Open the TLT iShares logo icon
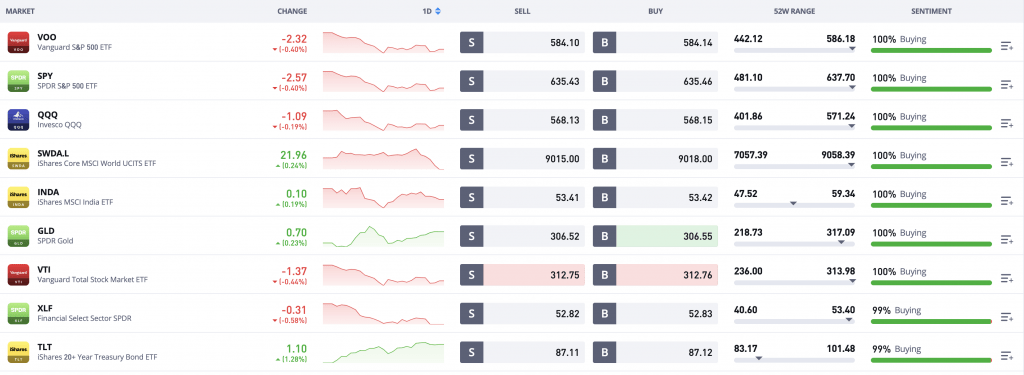 (x=18, y=352)
